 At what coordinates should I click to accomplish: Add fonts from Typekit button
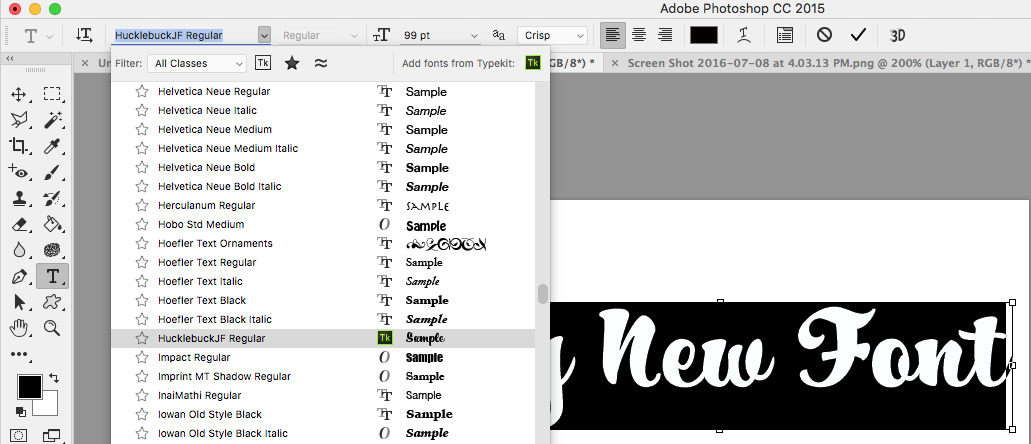533,63
